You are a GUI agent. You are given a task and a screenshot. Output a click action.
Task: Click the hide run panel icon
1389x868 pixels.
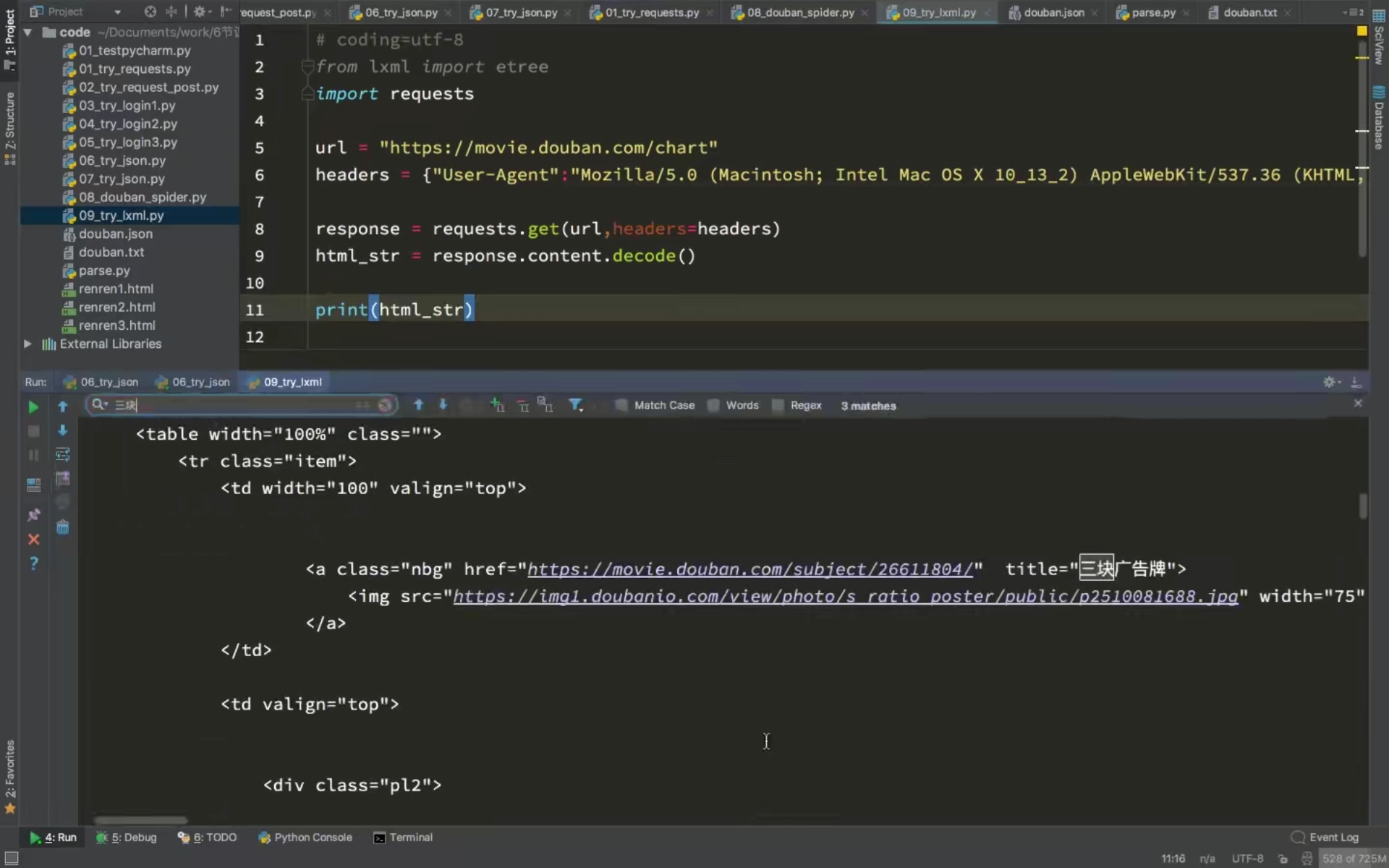pos(1356,382)
